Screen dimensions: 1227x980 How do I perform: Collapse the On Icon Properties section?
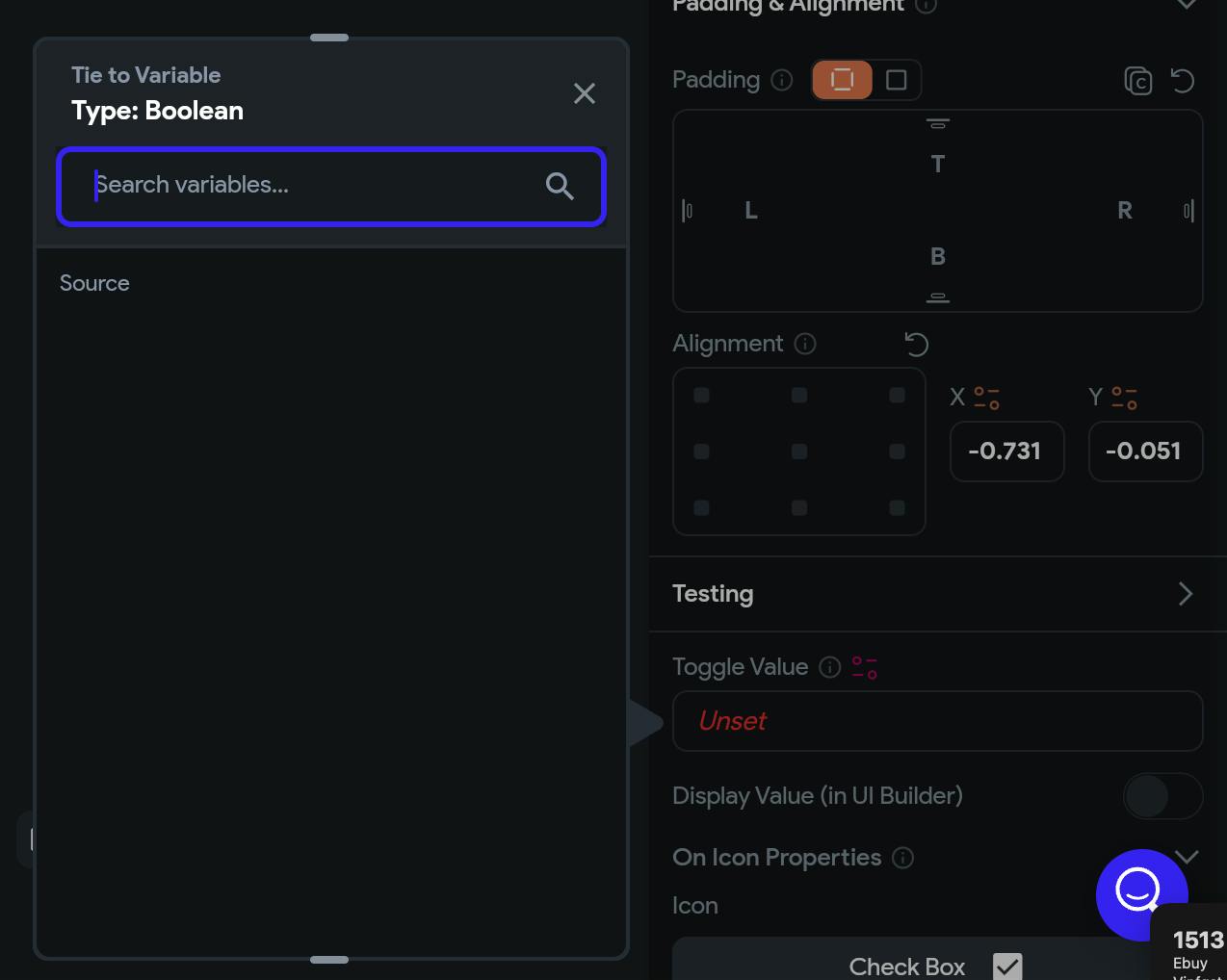tap(1187, 857)
